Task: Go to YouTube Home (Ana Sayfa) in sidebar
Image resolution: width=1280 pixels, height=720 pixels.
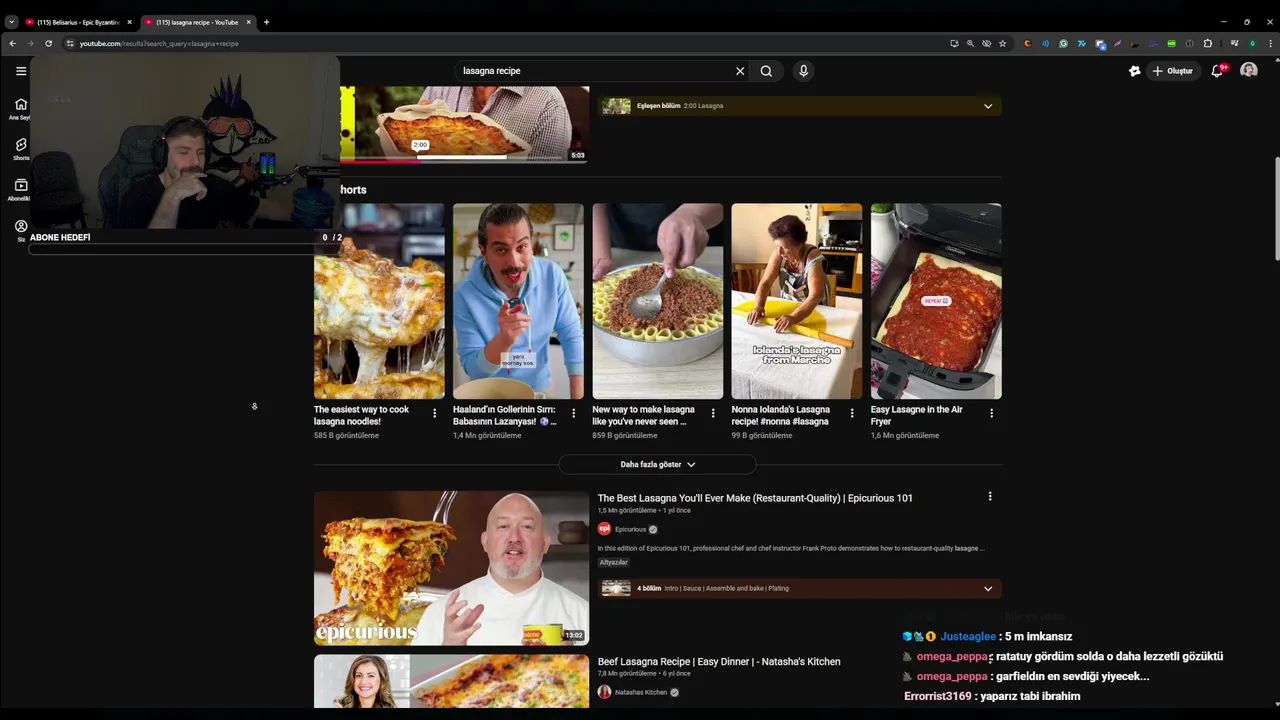Action: pos(20,108)
